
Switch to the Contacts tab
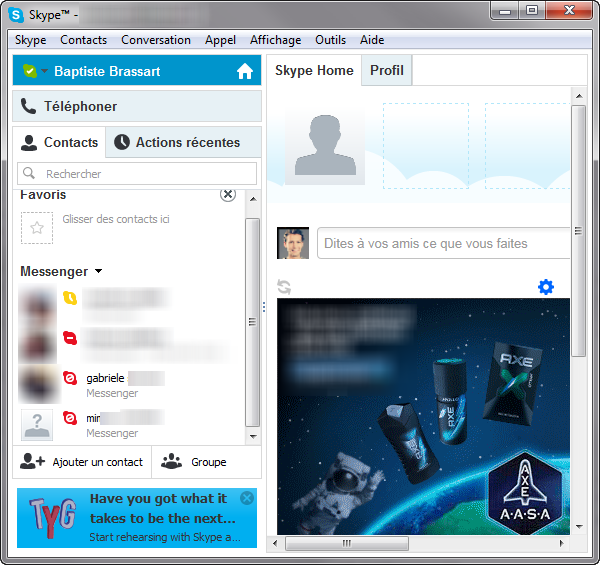coord(59,142)
